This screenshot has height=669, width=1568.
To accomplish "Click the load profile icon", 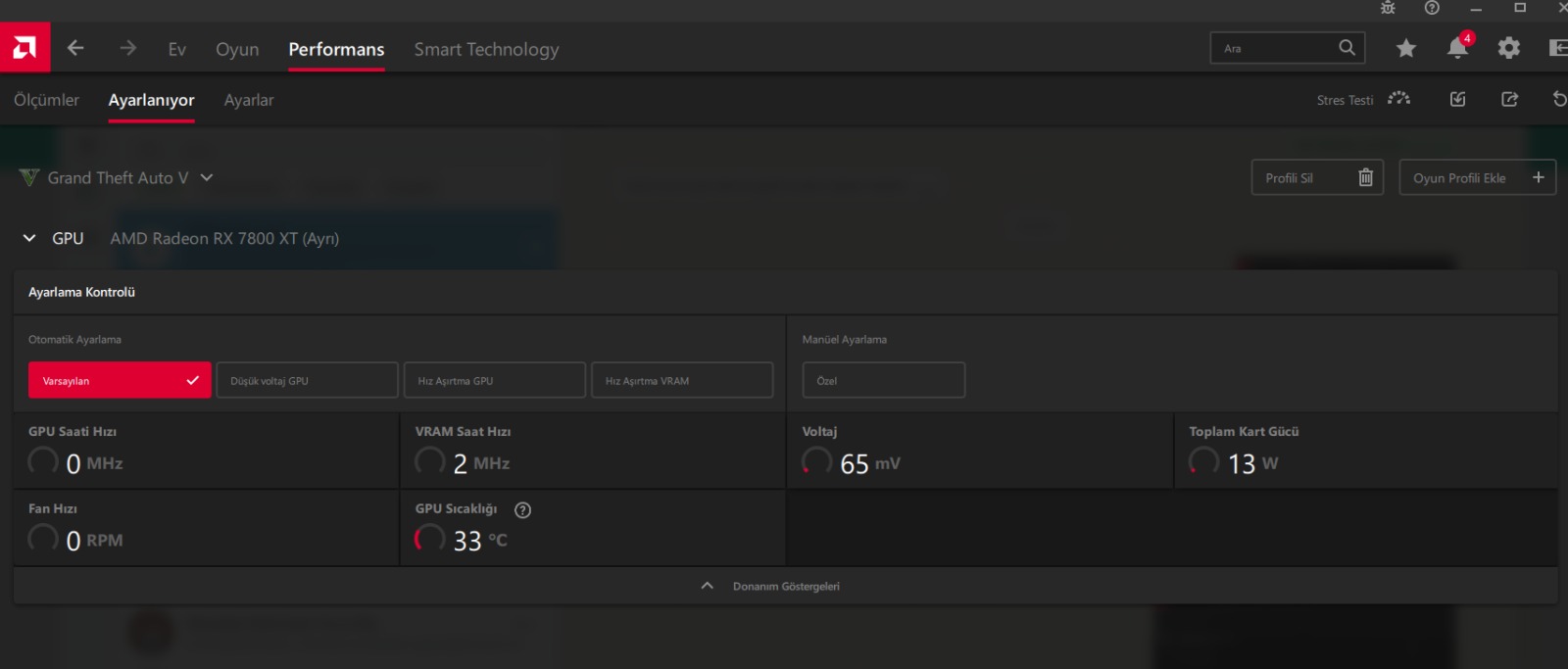I will click(x=1457, y=99).
